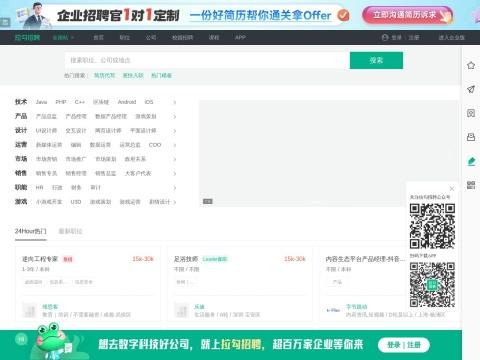Click the first hot search keyword link
Viewport: 480px width, 360px height.
pyautogui.click(x=104, y=76)
